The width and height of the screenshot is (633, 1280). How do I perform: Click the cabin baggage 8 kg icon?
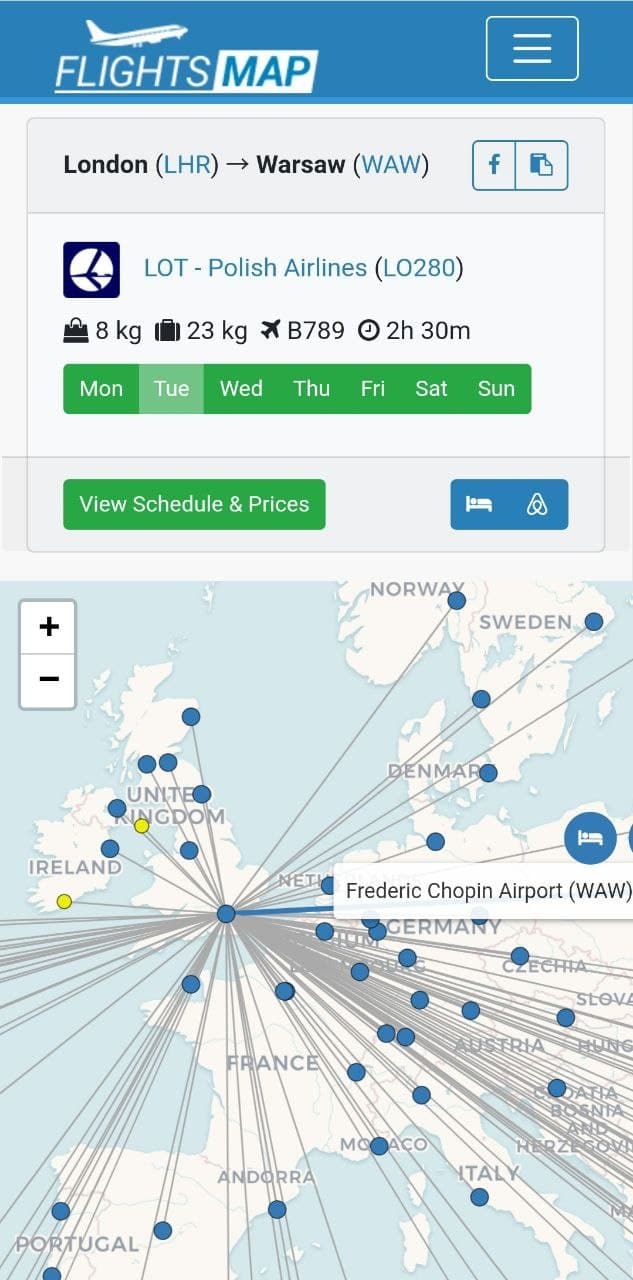pyautogui.click(x=75, y=330)
